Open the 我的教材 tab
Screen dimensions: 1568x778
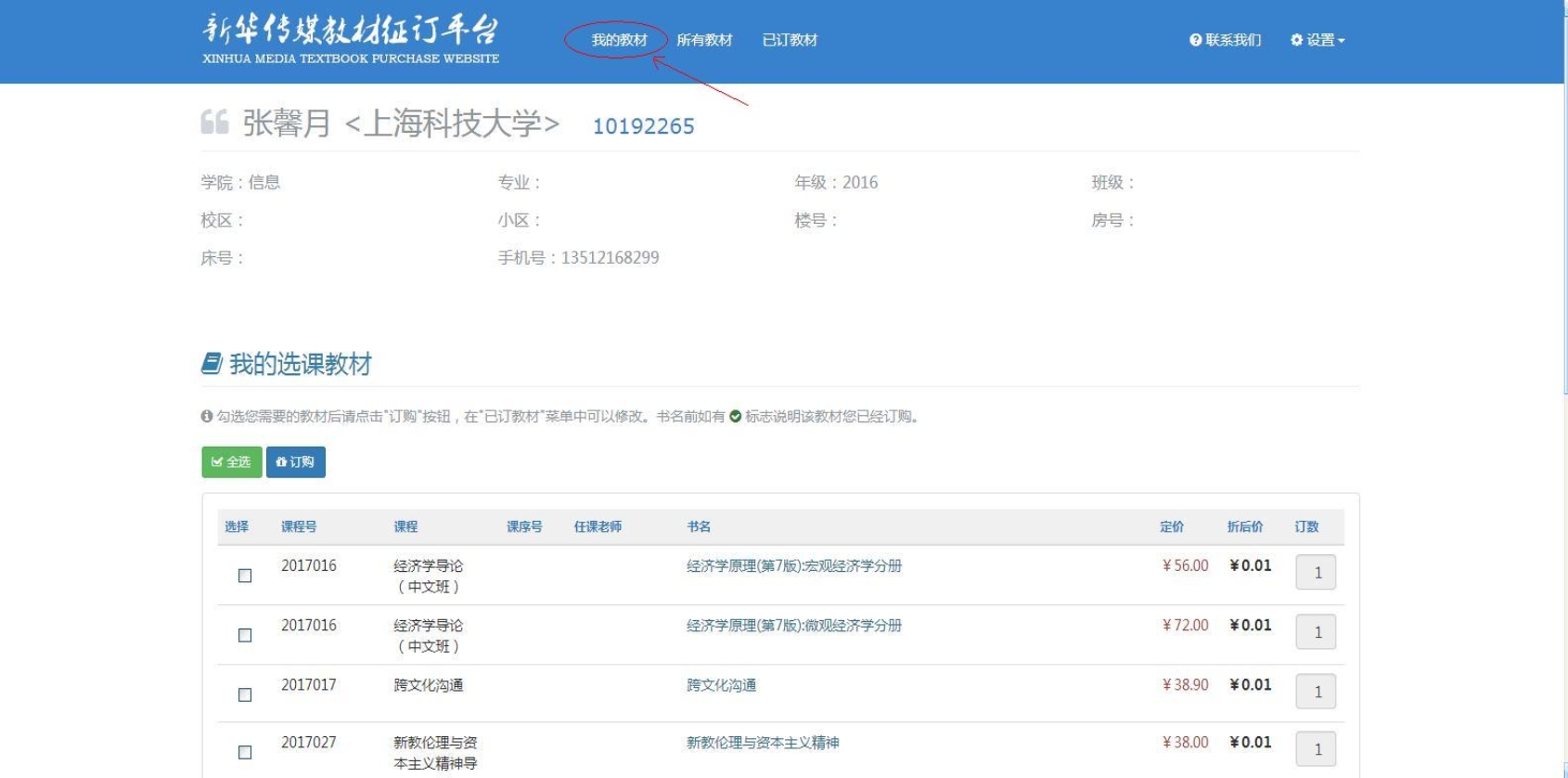click(619, 40)
